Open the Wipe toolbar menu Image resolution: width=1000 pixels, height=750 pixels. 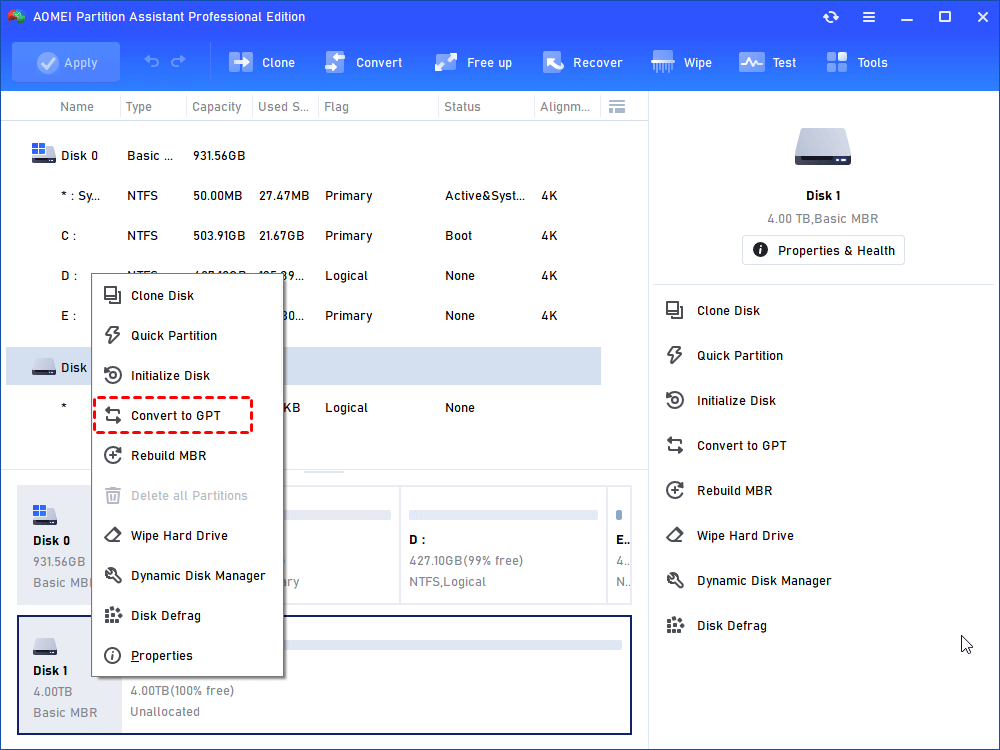pyautogui.click(x=681, y=62)
